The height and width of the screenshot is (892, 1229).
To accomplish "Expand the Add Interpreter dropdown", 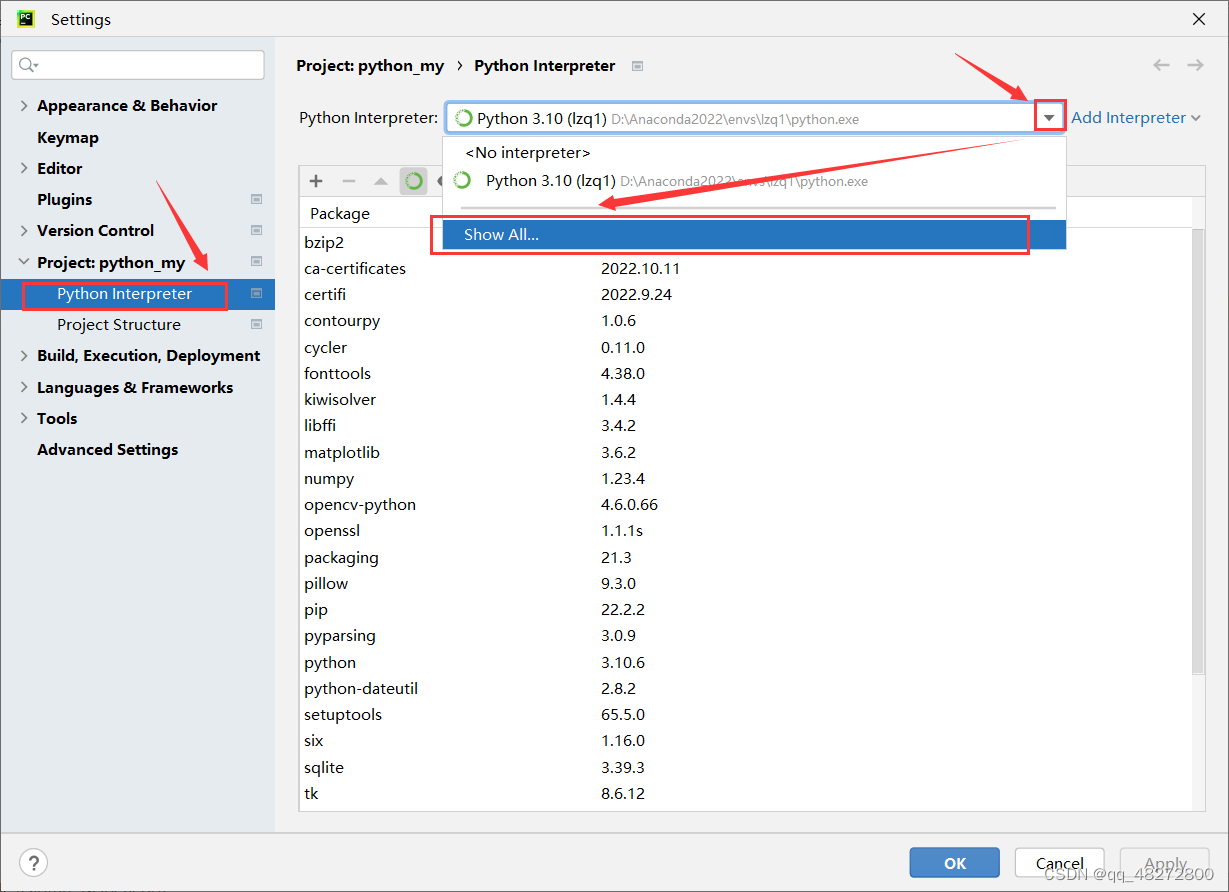I will pyautogui.click(x=1136, y=117).
